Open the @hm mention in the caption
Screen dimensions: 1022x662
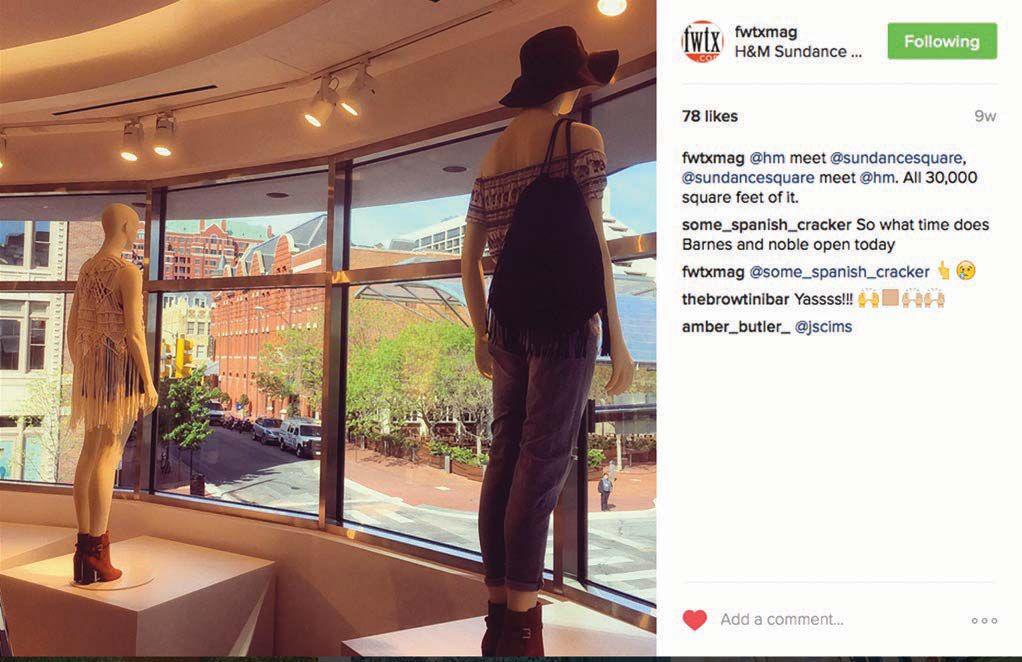[x=767, y=158]
